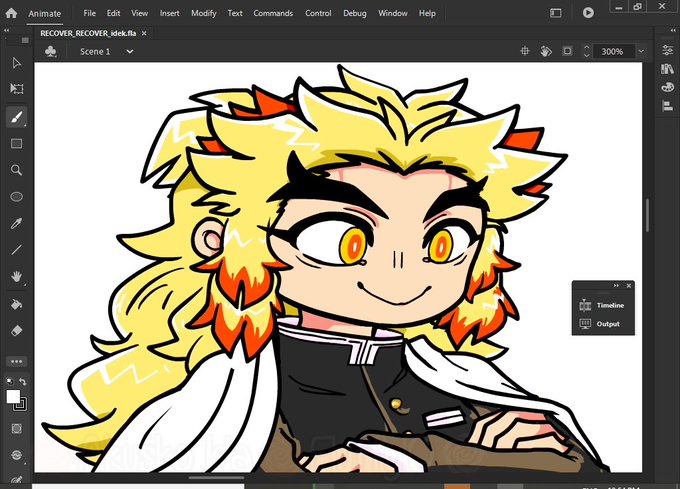Screen dimensions: 680x489
Task: Click the Center Stage icon
Action: point(525,51)
